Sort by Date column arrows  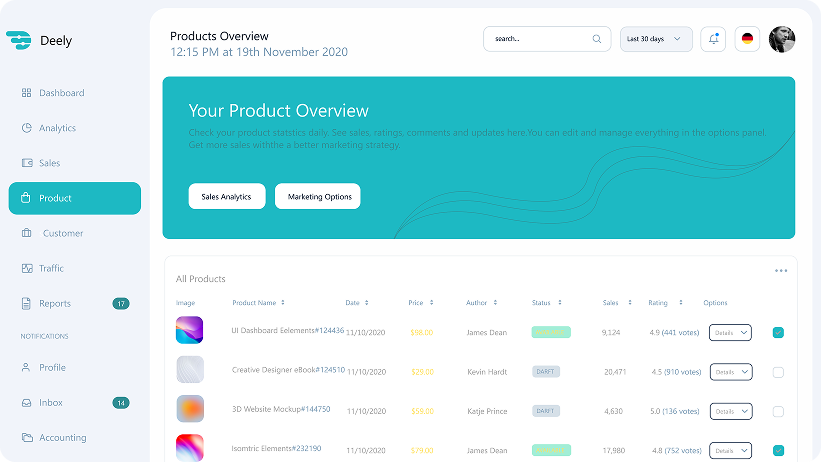[x=367, y=302]
